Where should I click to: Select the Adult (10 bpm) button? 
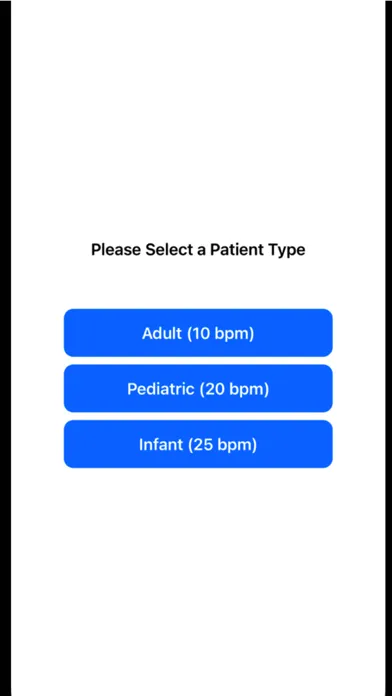(198, 333)
